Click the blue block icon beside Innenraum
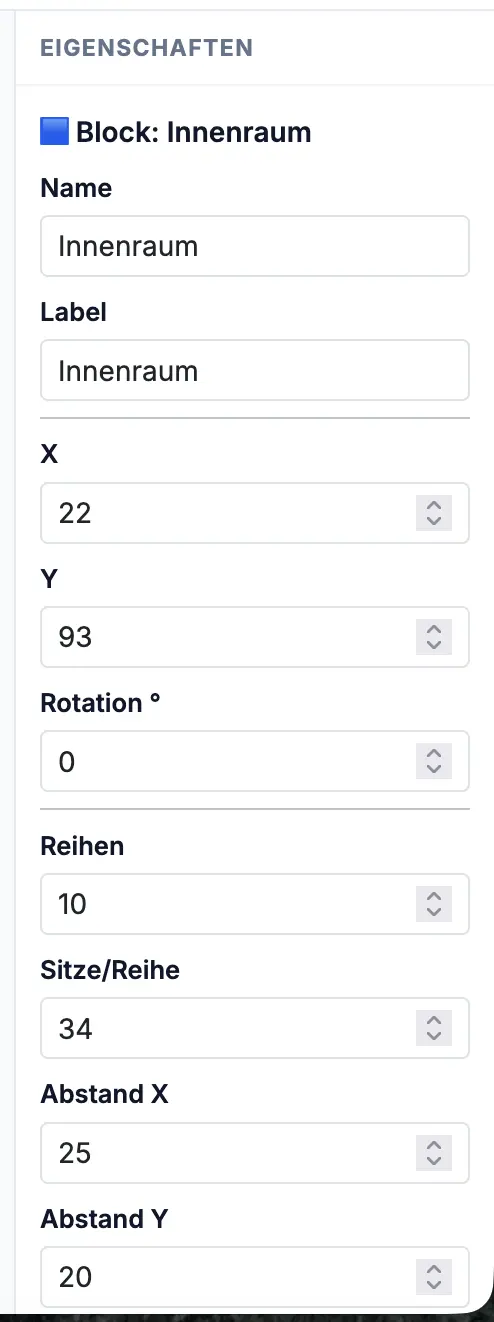Screen dimensions: 494x1322 55,131
